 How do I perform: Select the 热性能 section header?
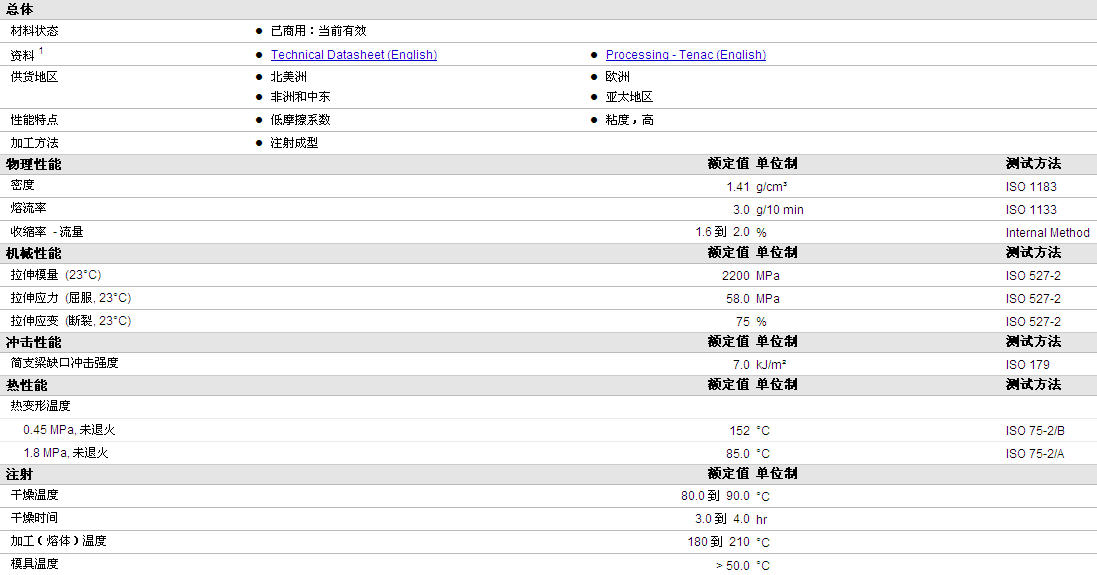(x=27, y=385)
